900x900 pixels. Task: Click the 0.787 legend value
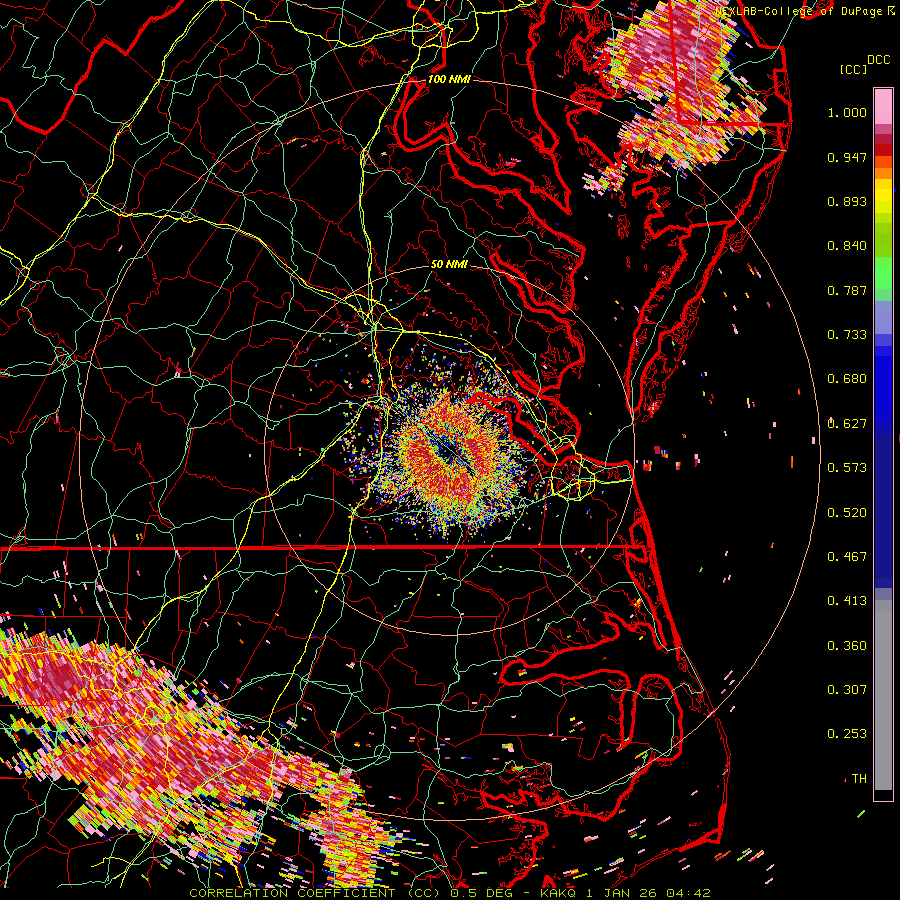coord(847,290)
